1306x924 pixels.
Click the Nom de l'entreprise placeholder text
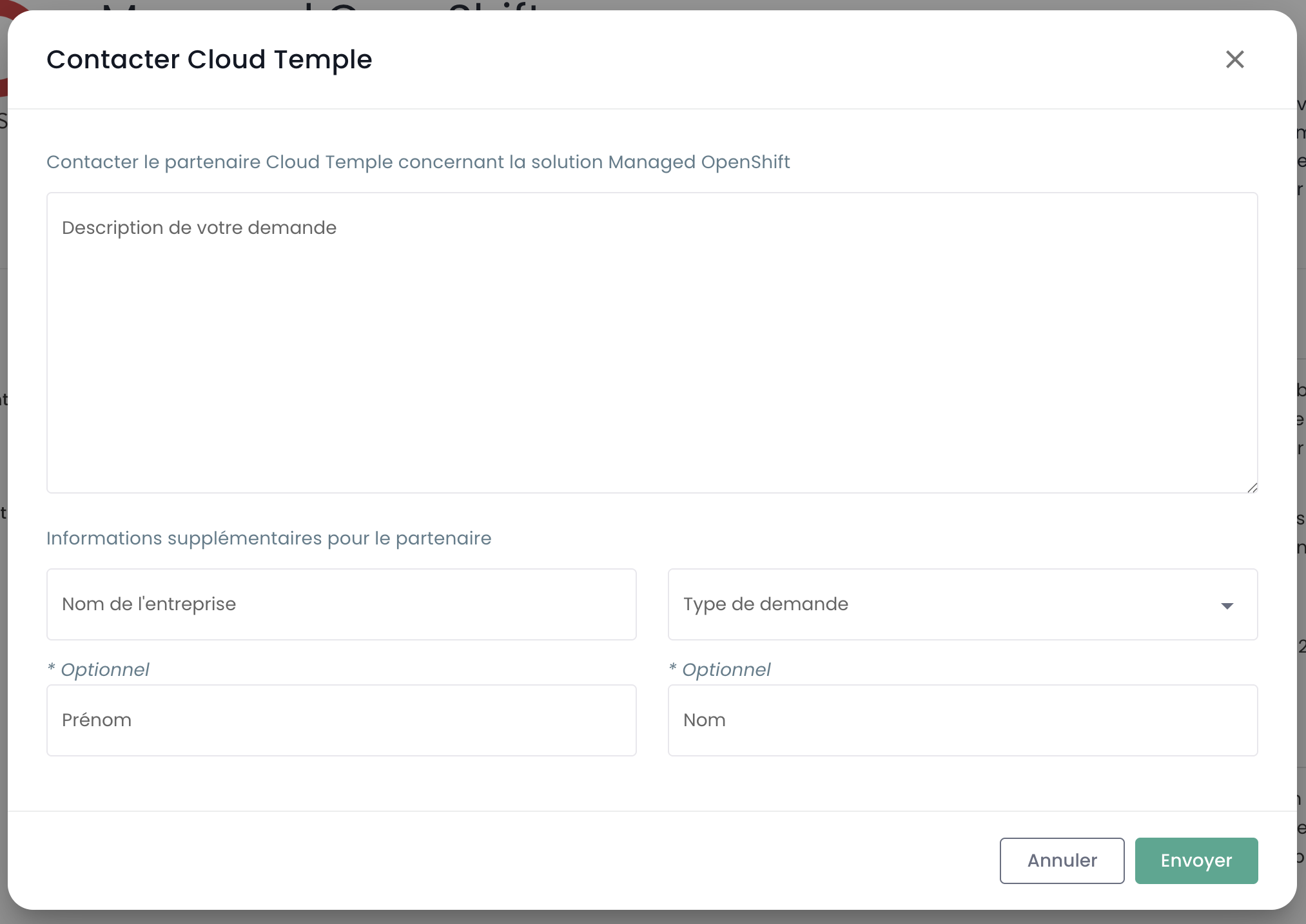pyautogui.click(x=149, y=604)
